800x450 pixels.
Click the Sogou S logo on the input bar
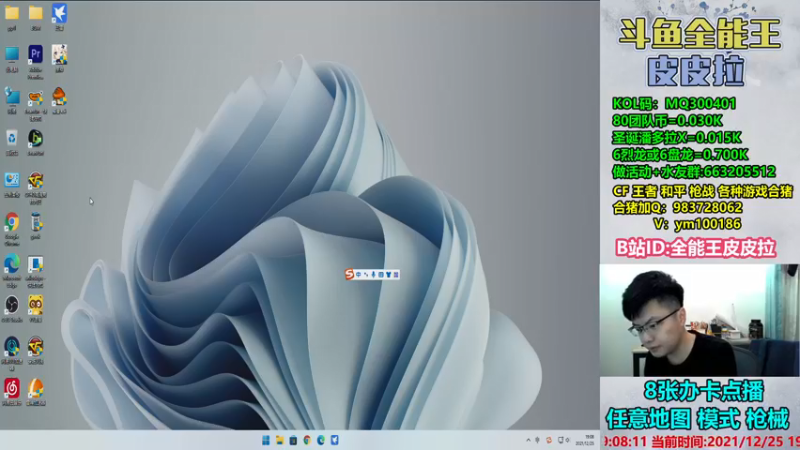click(349, 274)
